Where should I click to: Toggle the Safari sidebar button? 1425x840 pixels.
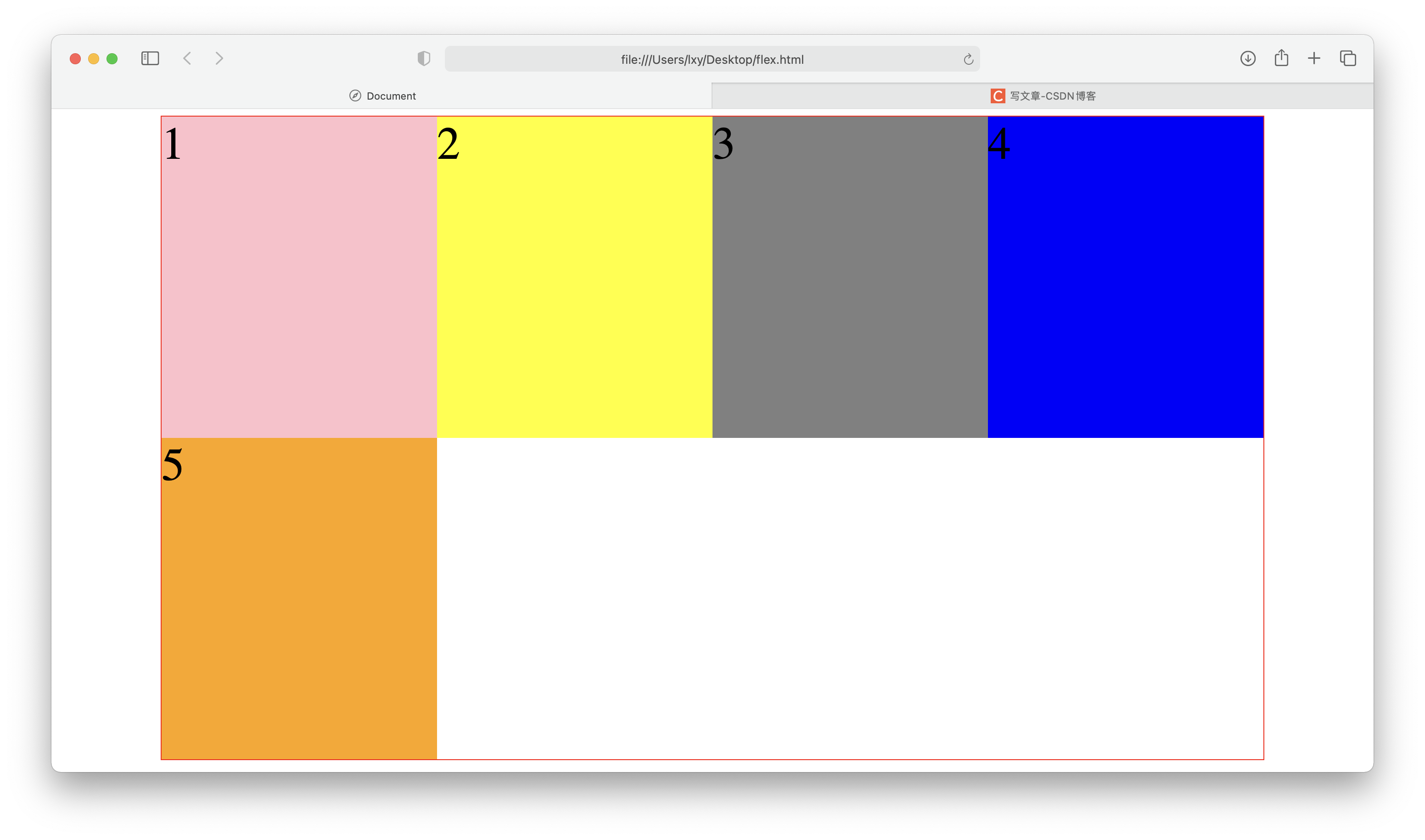[150, 58]
